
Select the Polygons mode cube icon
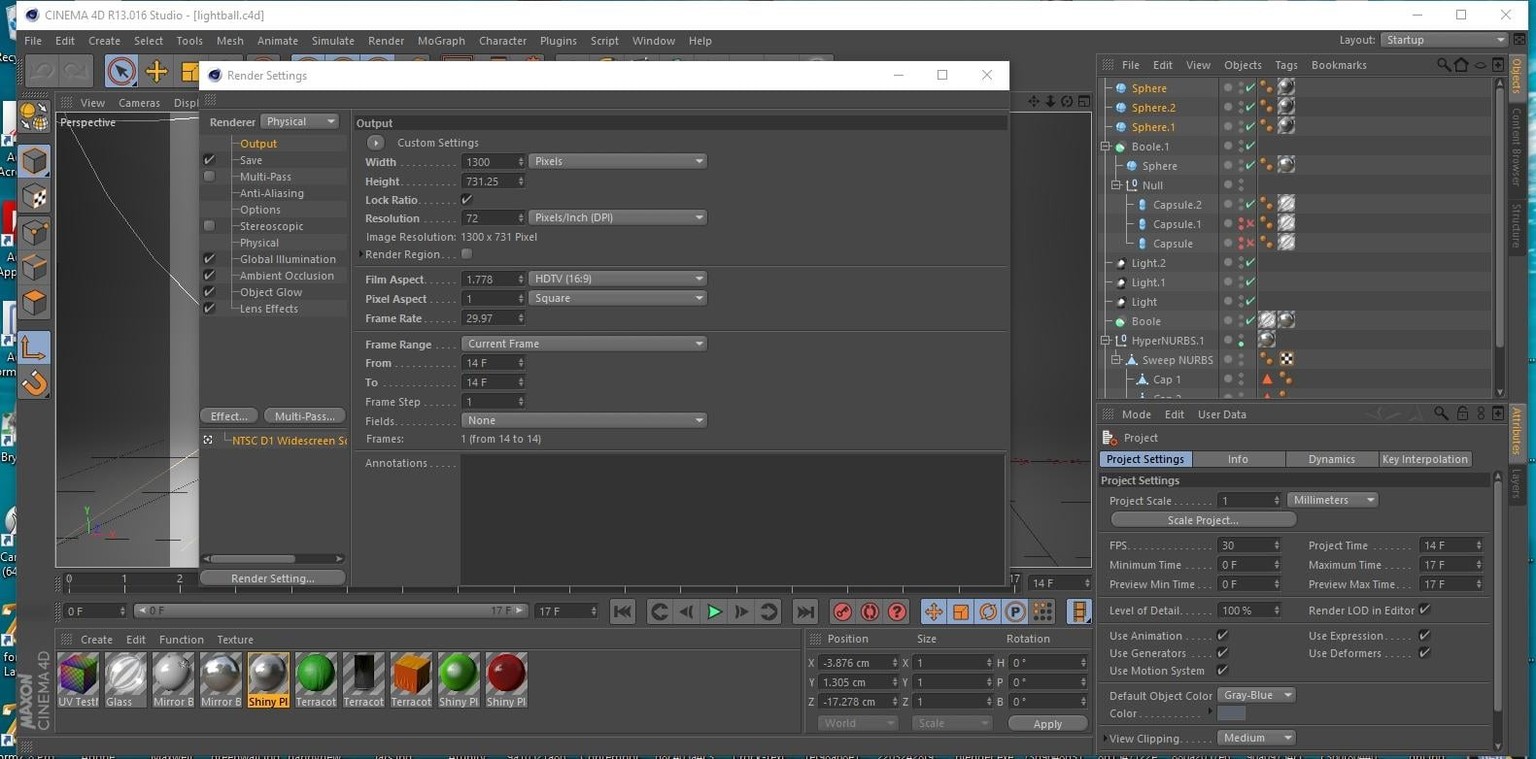pos(35,302)
